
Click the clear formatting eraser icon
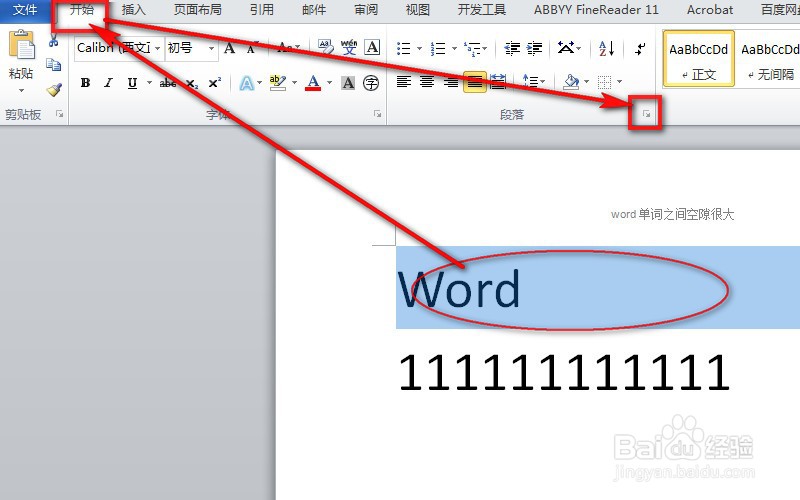tap(325, 47)
